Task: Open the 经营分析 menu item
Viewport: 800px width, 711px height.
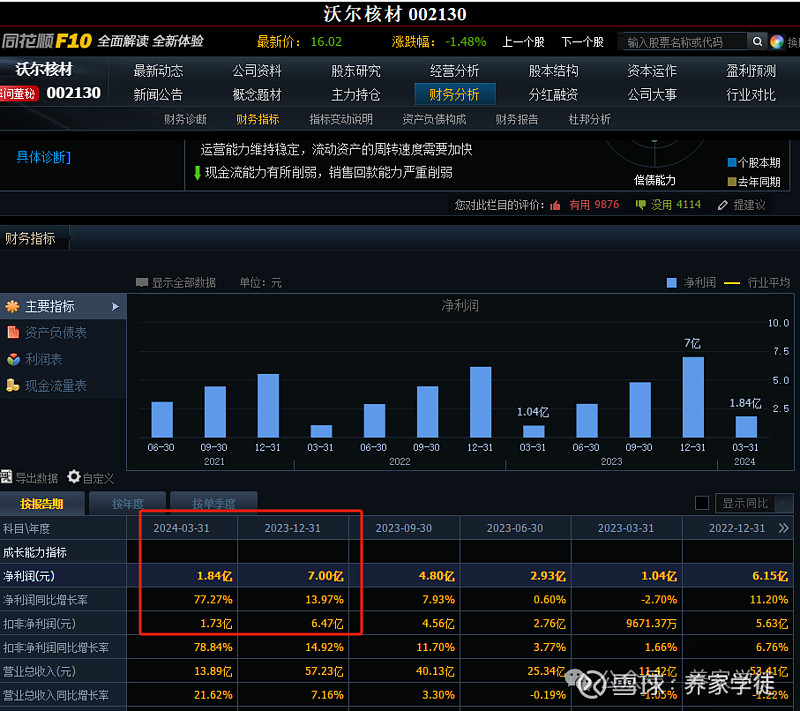Action: 455,71
